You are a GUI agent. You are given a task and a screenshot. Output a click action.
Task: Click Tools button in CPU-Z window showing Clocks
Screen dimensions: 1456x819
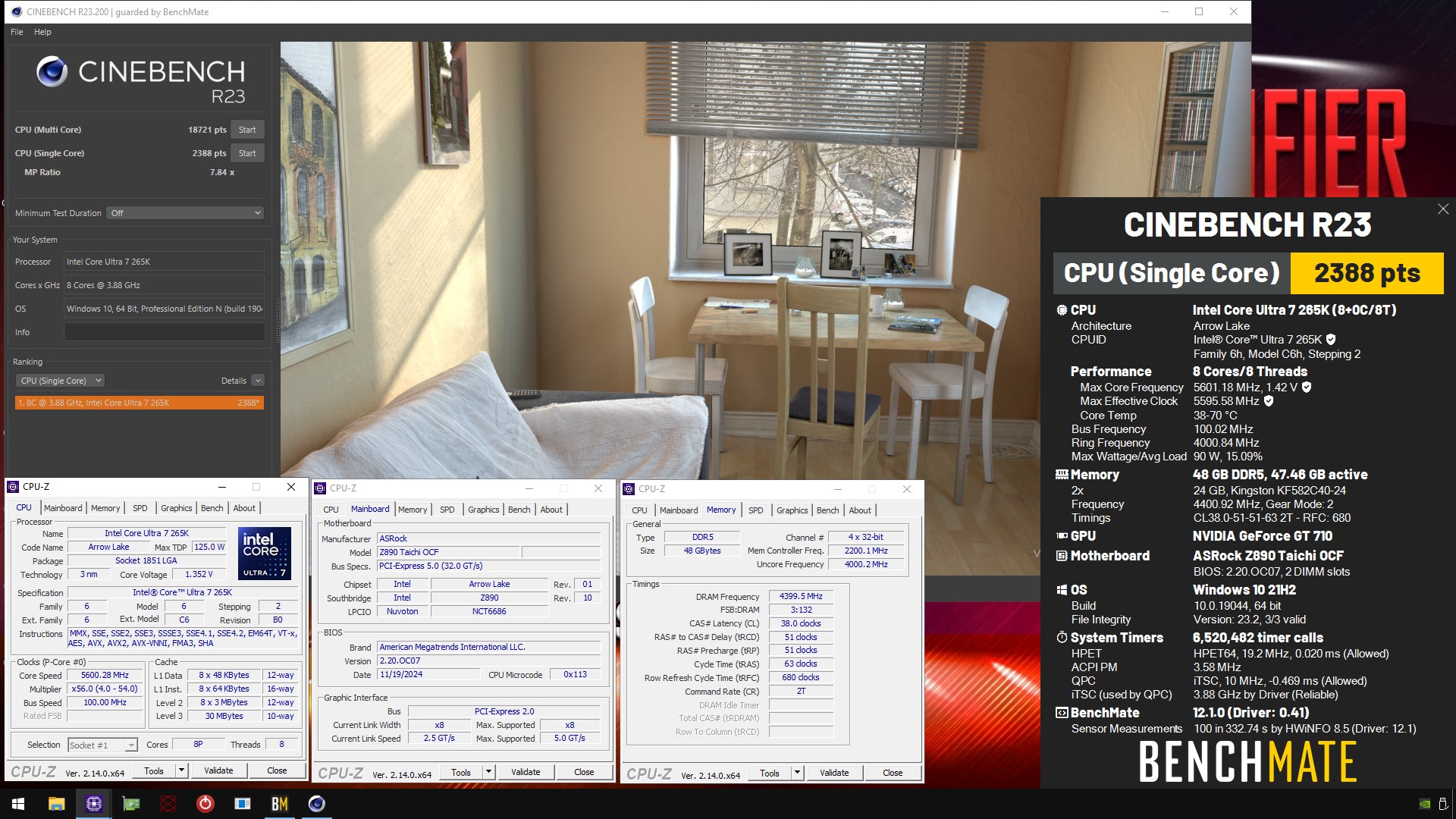pyautogui.click(x=154, y=770)
